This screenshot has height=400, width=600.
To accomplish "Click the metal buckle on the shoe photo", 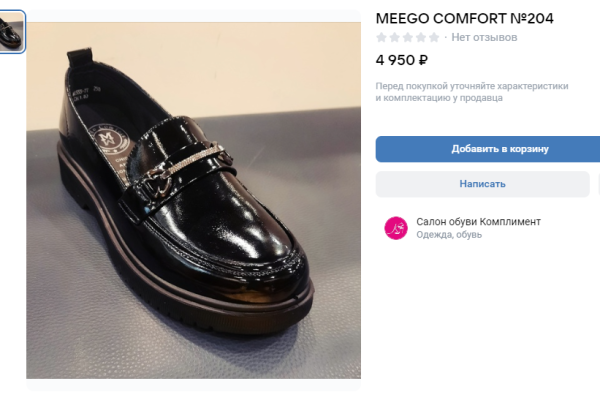I will point(165,175).
